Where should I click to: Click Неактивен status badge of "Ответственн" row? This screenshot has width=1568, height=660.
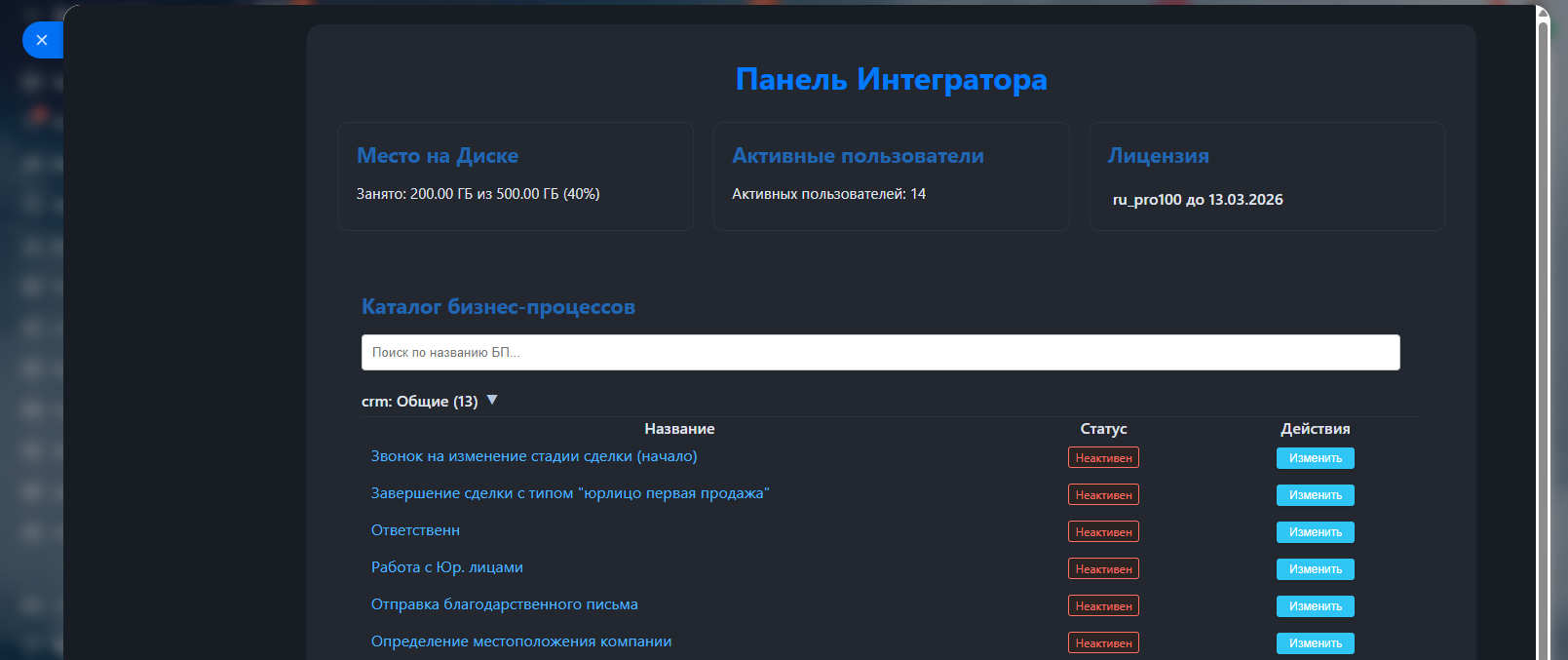1103,532
